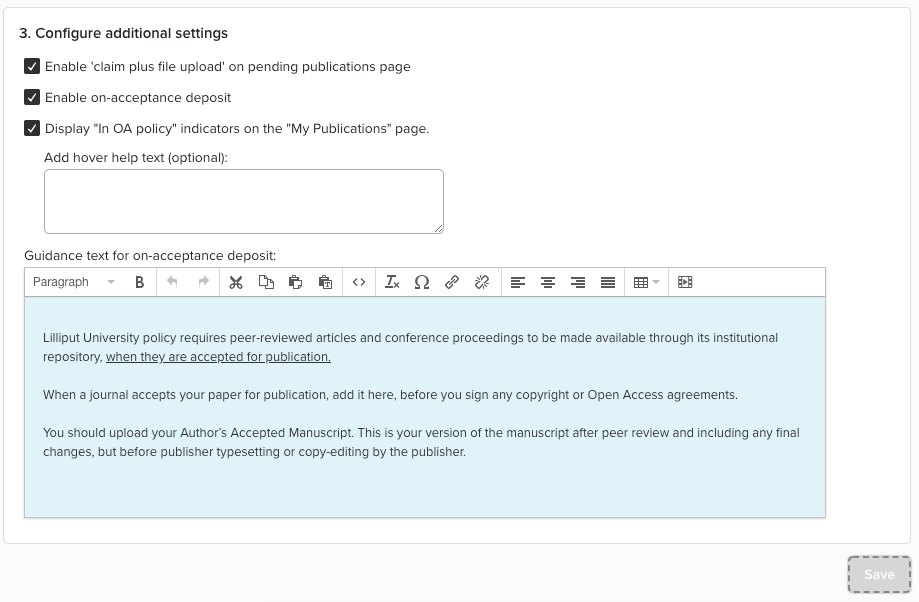919x602 pixels.
Task: Click the insert link icon
Action: click(x=452, y=282)
